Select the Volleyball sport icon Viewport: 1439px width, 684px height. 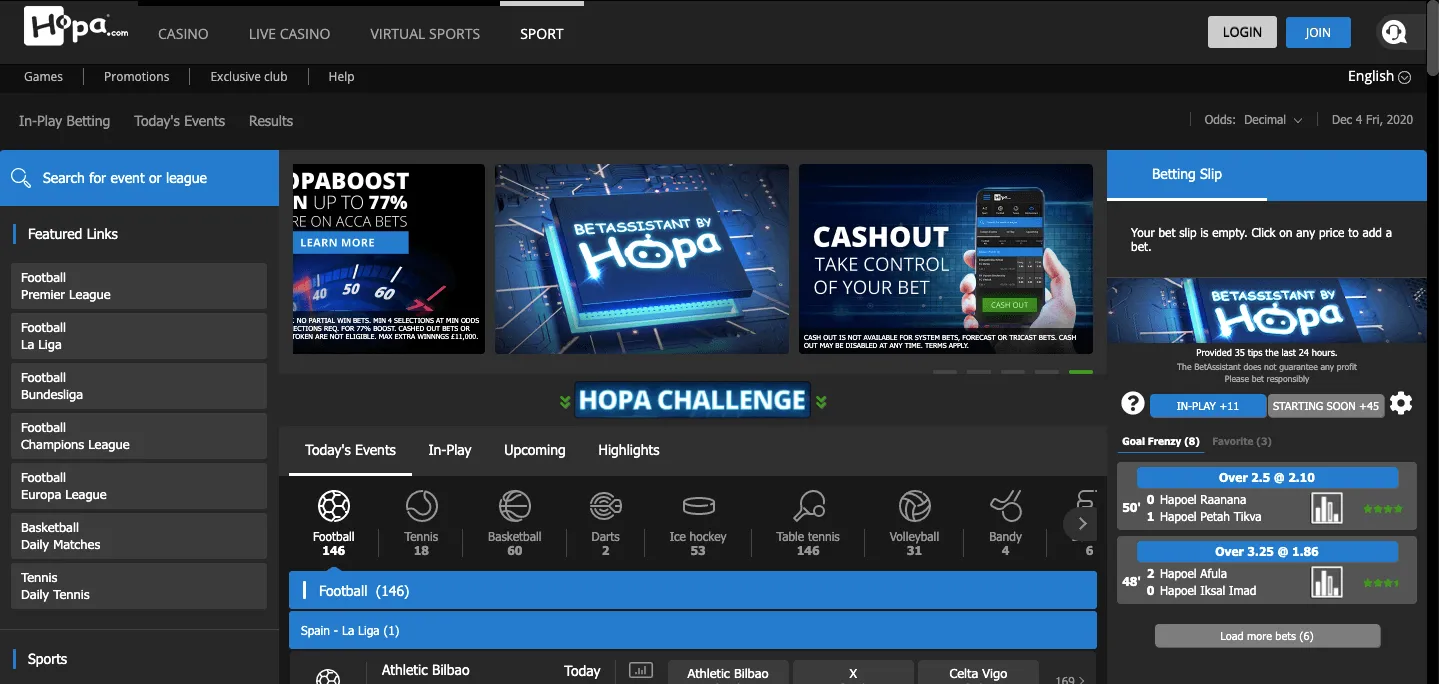click(913, 506)
